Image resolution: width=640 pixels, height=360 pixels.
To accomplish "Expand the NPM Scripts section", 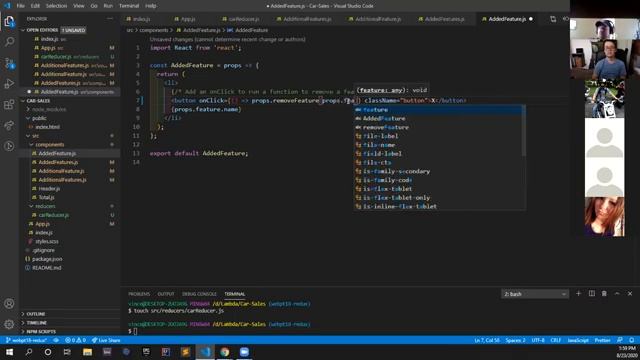I will tap(41, 331).
